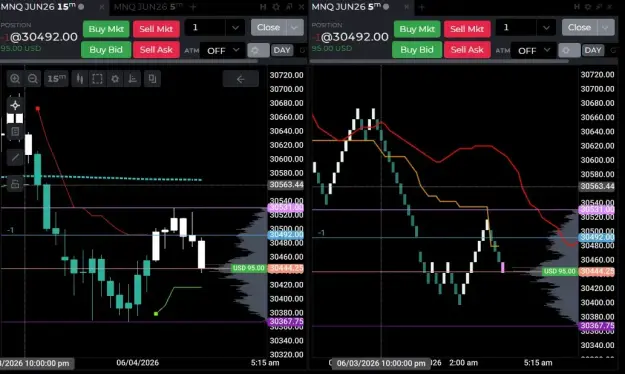Click the copy template icon in chart toolbar
The height and width of the screenshot is (374, 625).
(x=152, y=79)
